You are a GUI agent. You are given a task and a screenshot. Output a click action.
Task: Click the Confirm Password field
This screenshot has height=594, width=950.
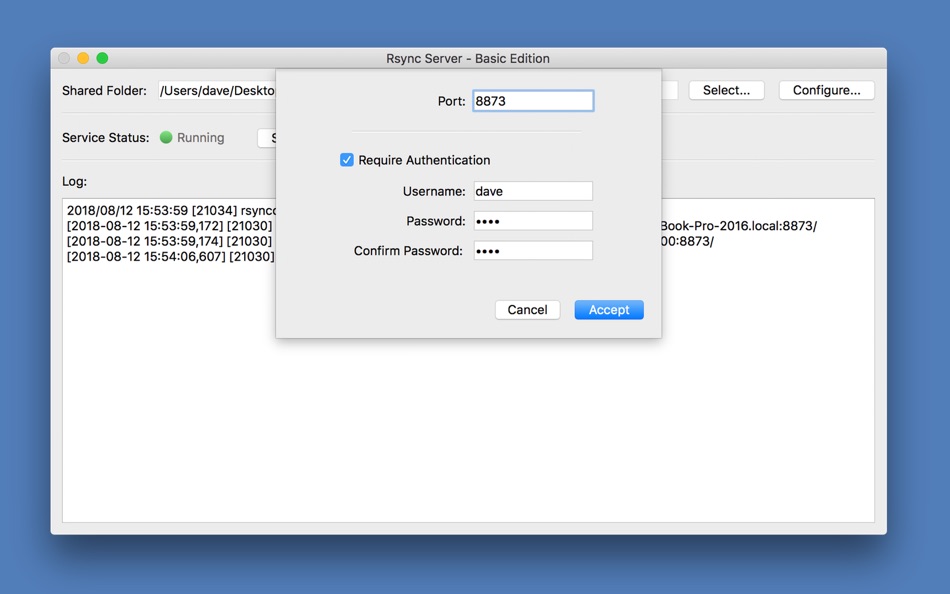click(533, 250)
